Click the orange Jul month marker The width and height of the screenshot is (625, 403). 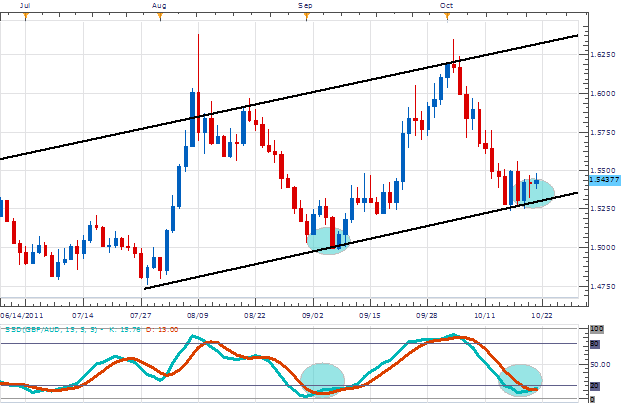pyautogui.click(x=26, y=16)
